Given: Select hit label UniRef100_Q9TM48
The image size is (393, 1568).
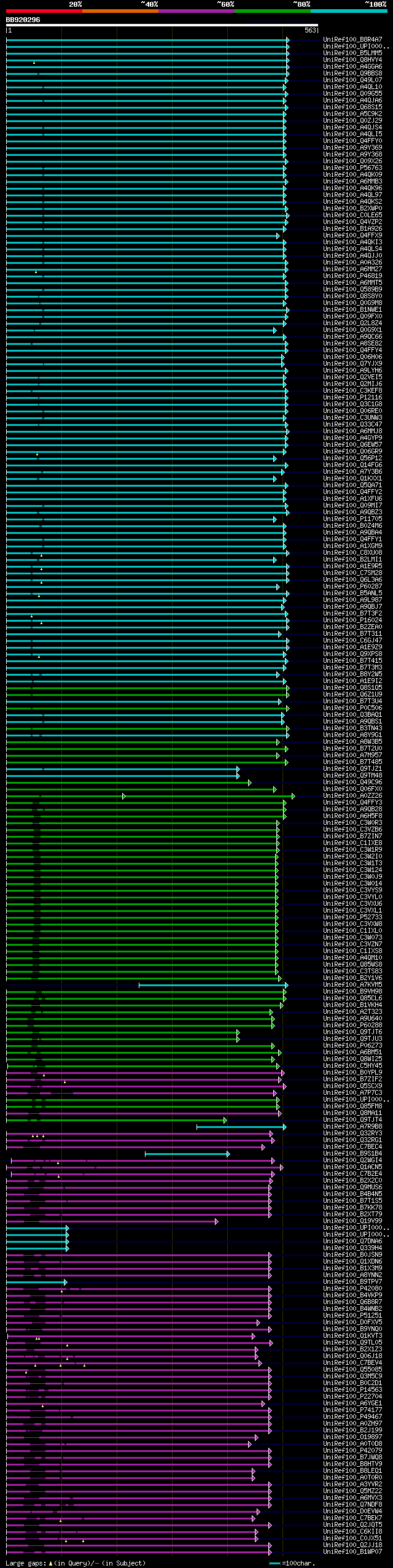Looking at the screenshot, I should click(352, 776).
